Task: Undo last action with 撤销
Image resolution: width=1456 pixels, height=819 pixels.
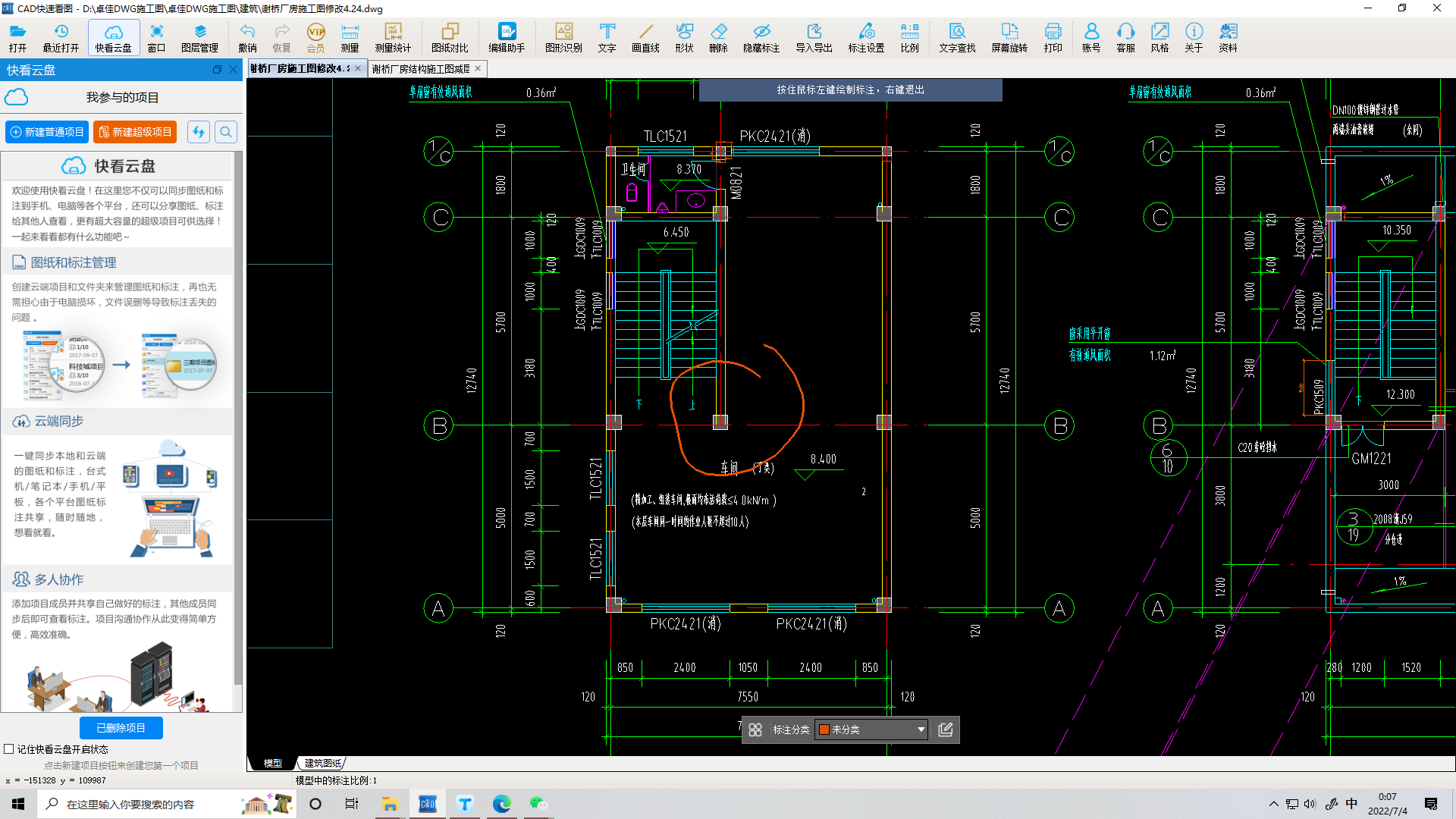Action: click(x=247, y=37)
